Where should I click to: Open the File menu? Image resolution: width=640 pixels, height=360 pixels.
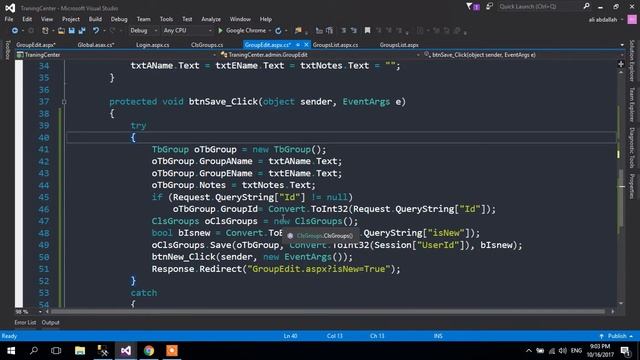(9, 19)
